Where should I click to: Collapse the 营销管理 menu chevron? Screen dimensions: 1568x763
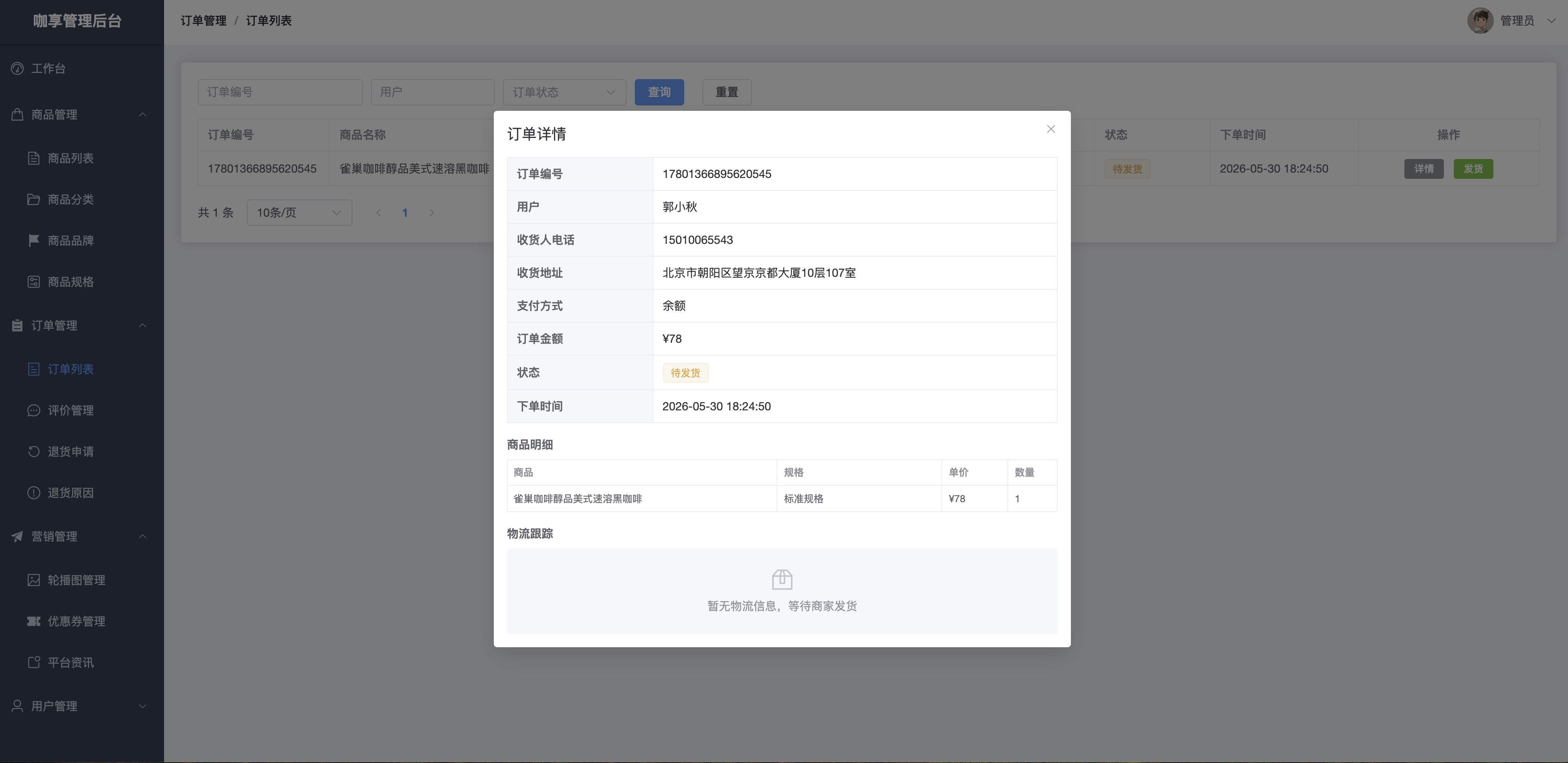tap(143, 536)
